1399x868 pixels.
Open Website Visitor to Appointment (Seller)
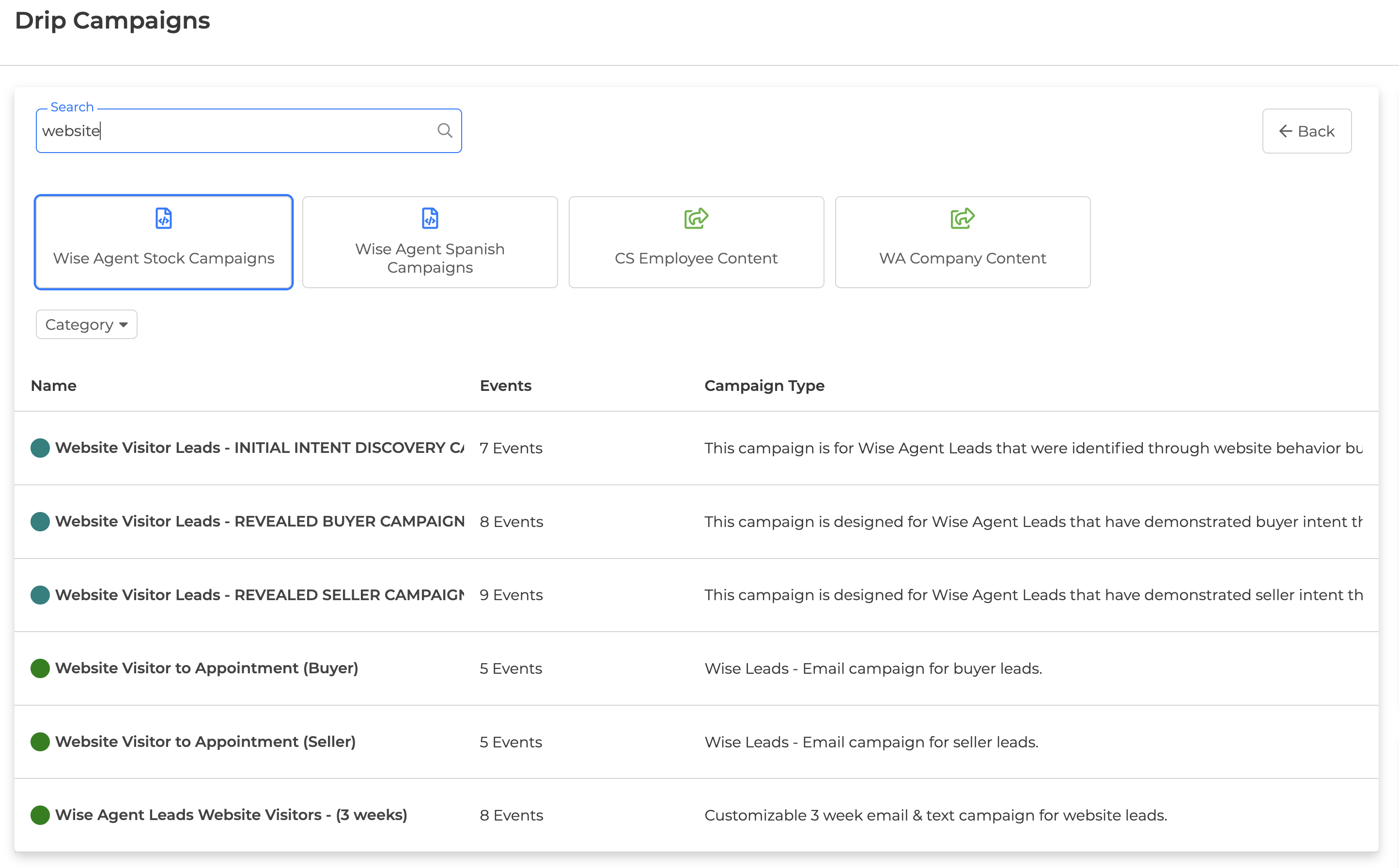pos(205,742)
